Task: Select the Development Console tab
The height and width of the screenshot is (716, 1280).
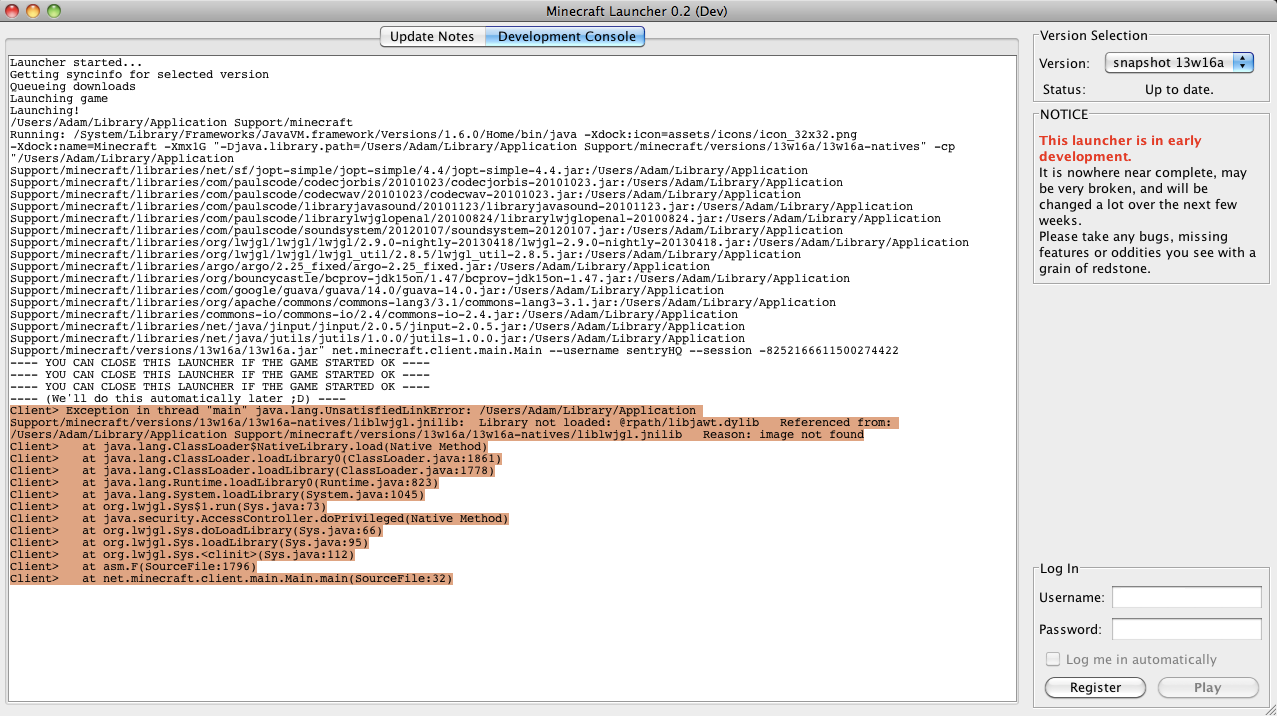Action: [566, 36]
